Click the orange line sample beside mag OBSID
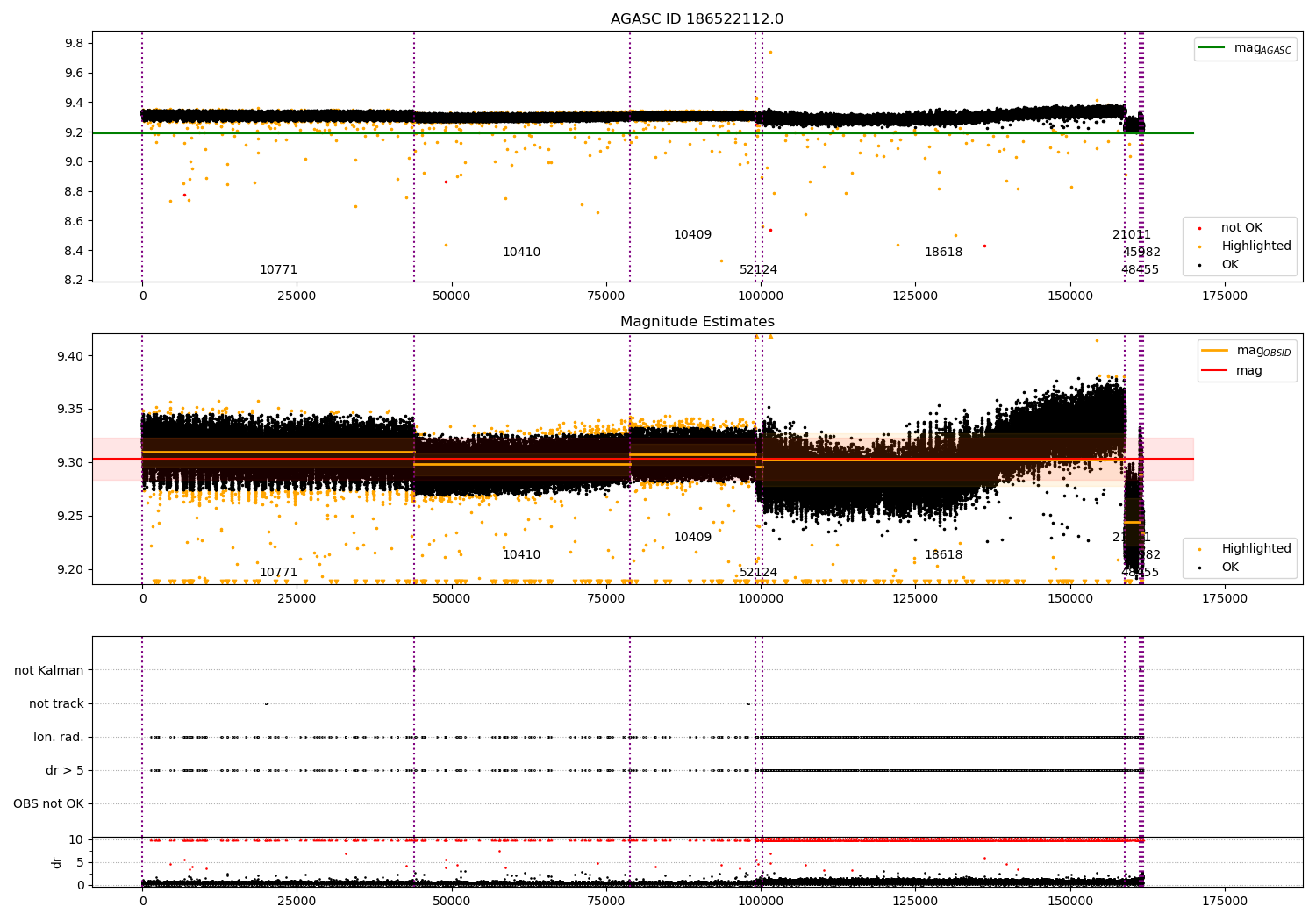This screenshot has height=921, width=1316. coord(1215,351)
